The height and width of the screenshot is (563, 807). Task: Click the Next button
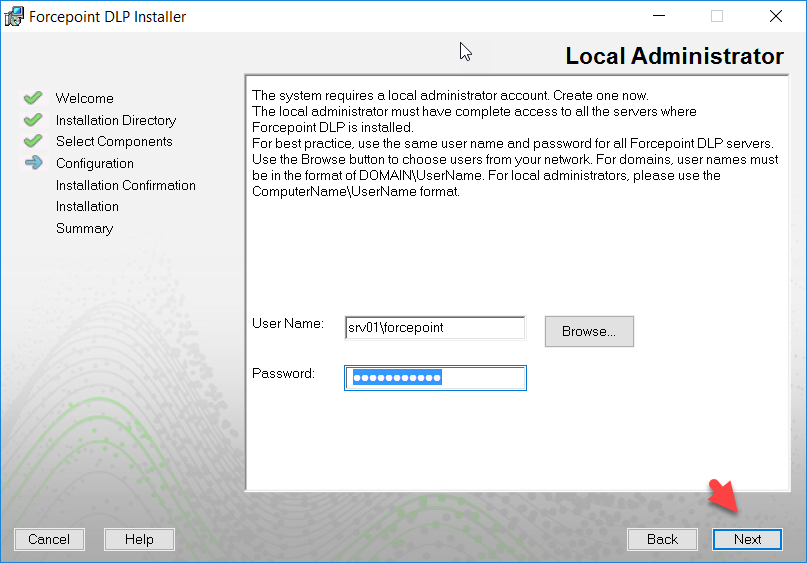(x=747, y=539)
